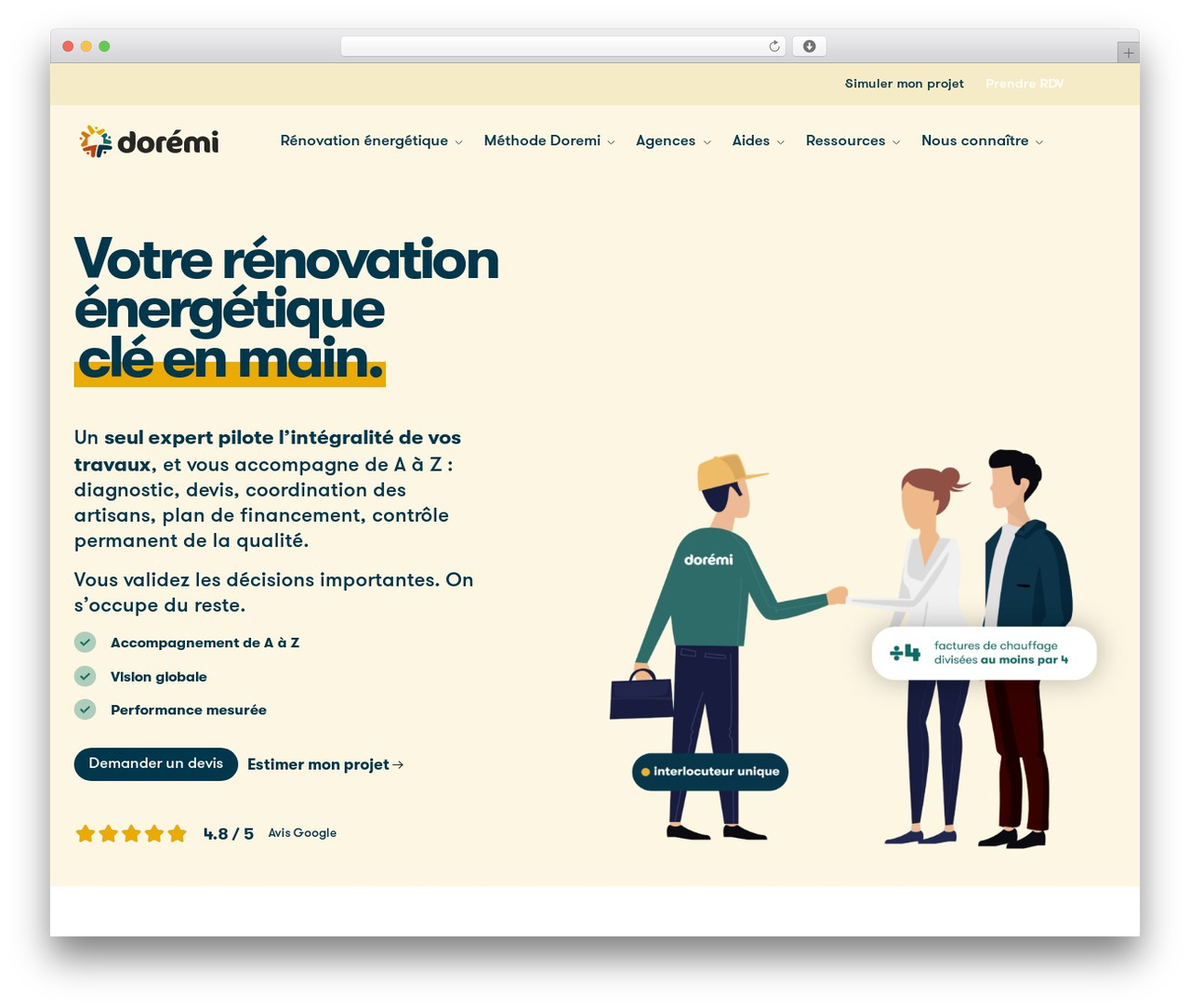Open the Méthode Doremi menu
This screenshot has width=1190, height=1008.
542,140
